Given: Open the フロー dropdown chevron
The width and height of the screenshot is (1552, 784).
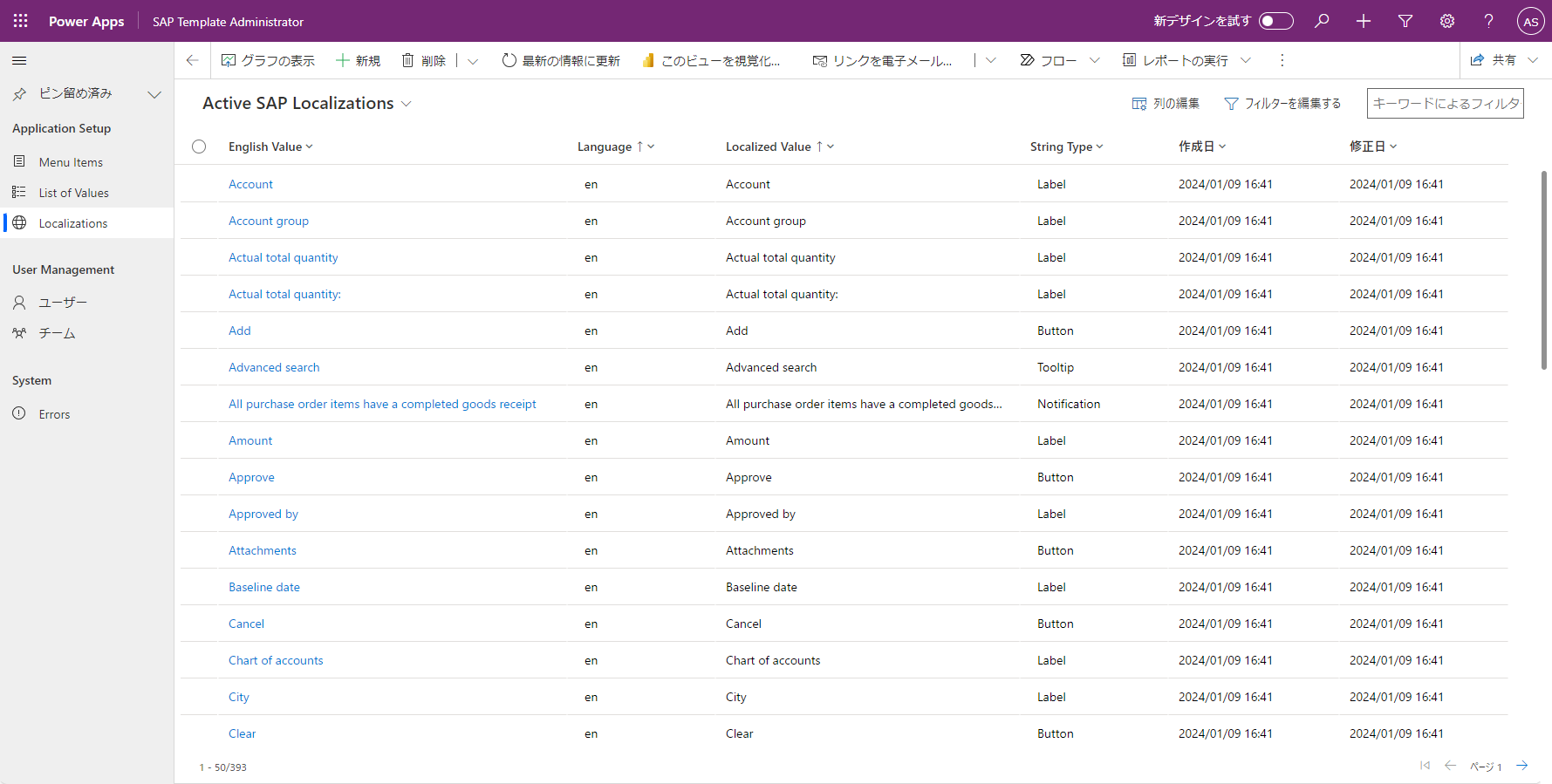Looking at the screenshot, I should coord(1095,60).
